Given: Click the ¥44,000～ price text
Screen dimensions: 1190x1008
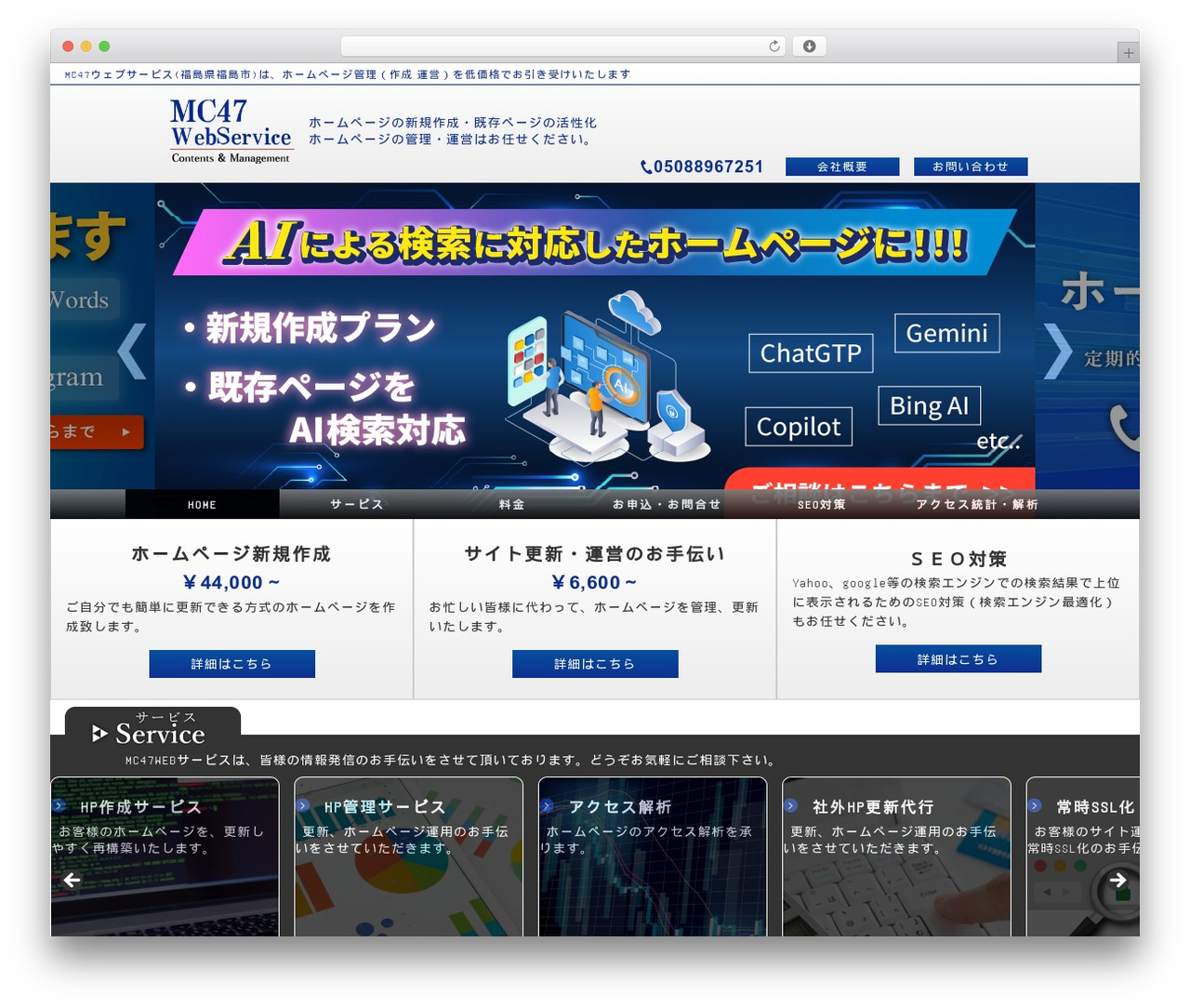Looking at the screenshot, I should tap(231, 582).
